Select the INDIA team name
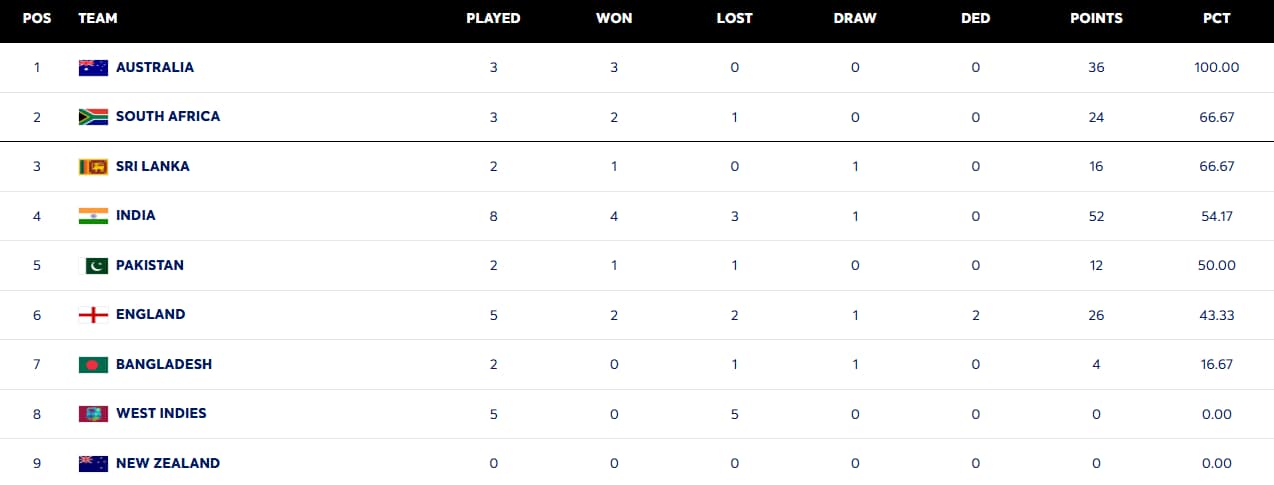Image resolution: width=1274 pixels, height=485 pixels. 136,216
